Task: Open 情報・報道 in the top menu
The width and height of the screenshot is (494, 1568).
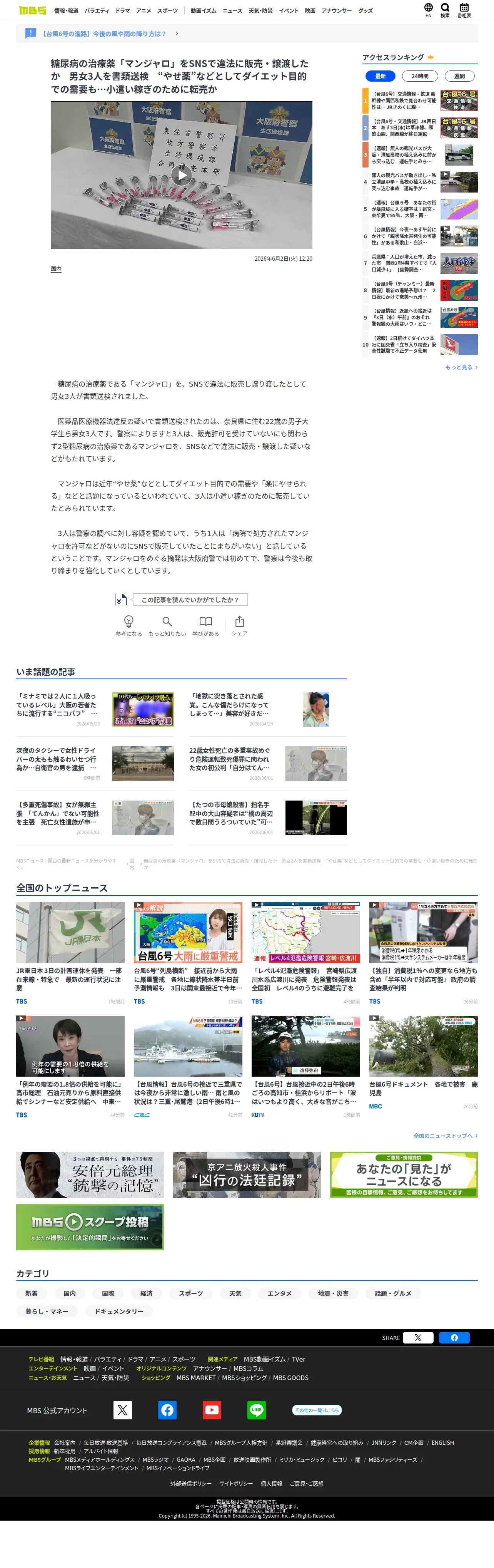Action: pos(66,10)
